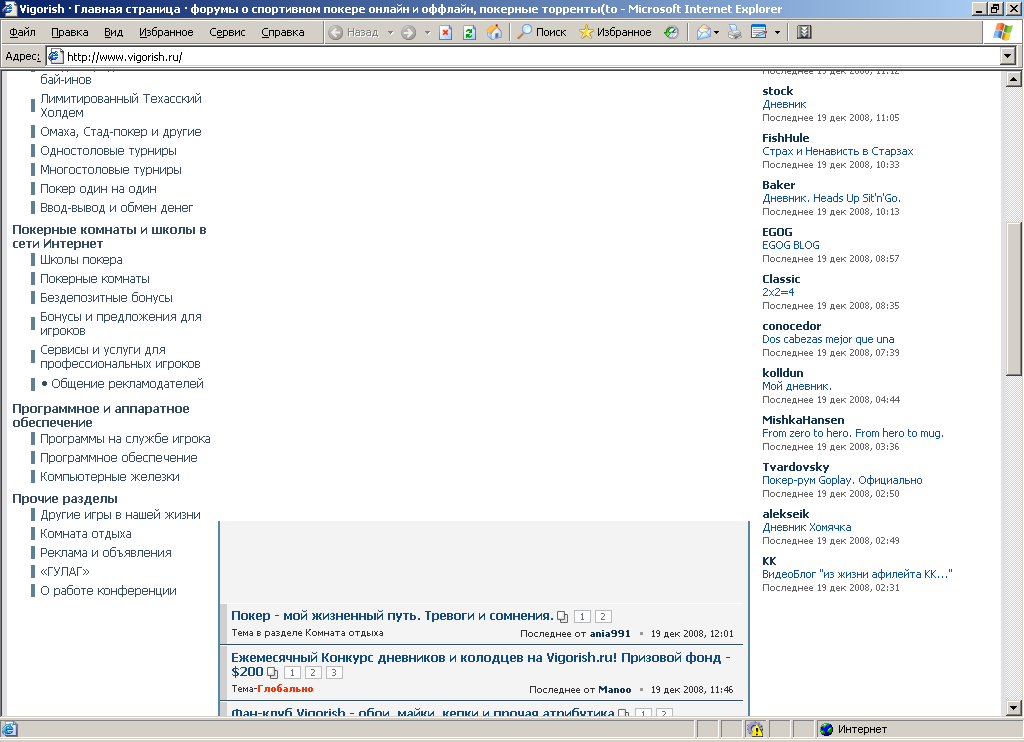Open the EGOG BLOG diary link
The height and width of the screenshot is (742, 1024).
tap(790, 245)
